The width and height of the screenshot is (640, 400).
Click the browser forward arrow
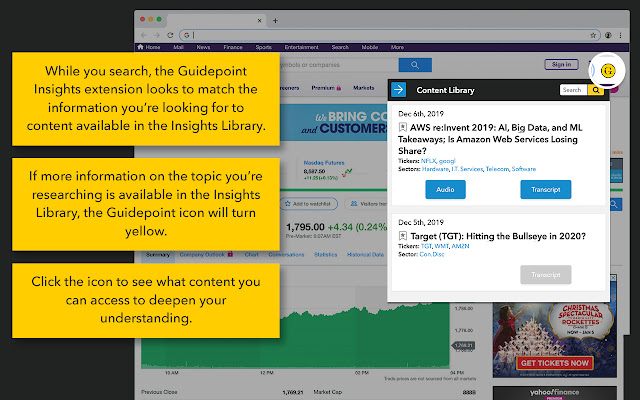click(x=157, y=35)
